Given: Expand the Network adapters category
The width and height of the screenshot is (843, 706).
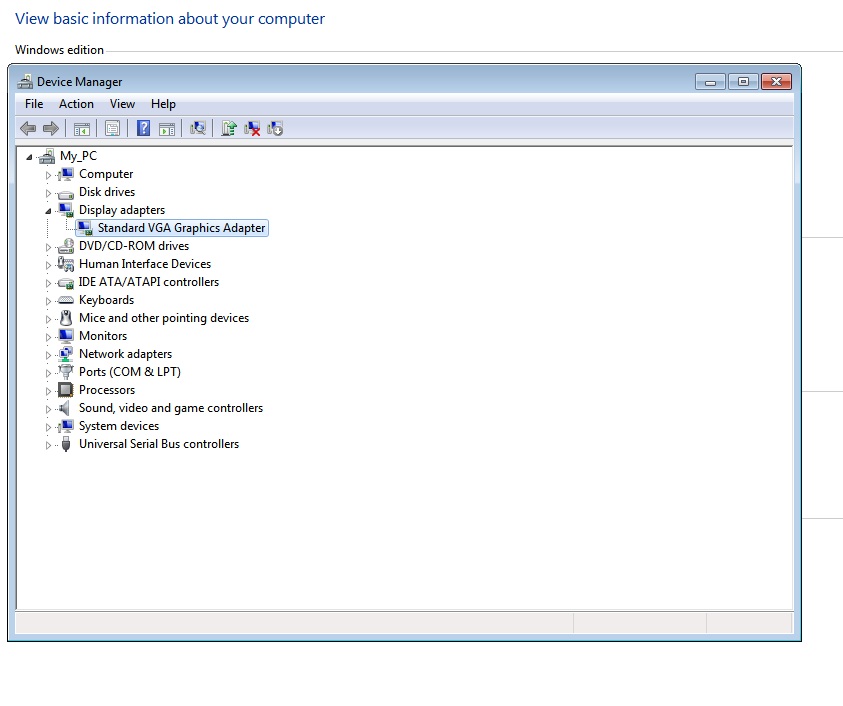Looking at the screenshot, I should click(x=48, y=354).
